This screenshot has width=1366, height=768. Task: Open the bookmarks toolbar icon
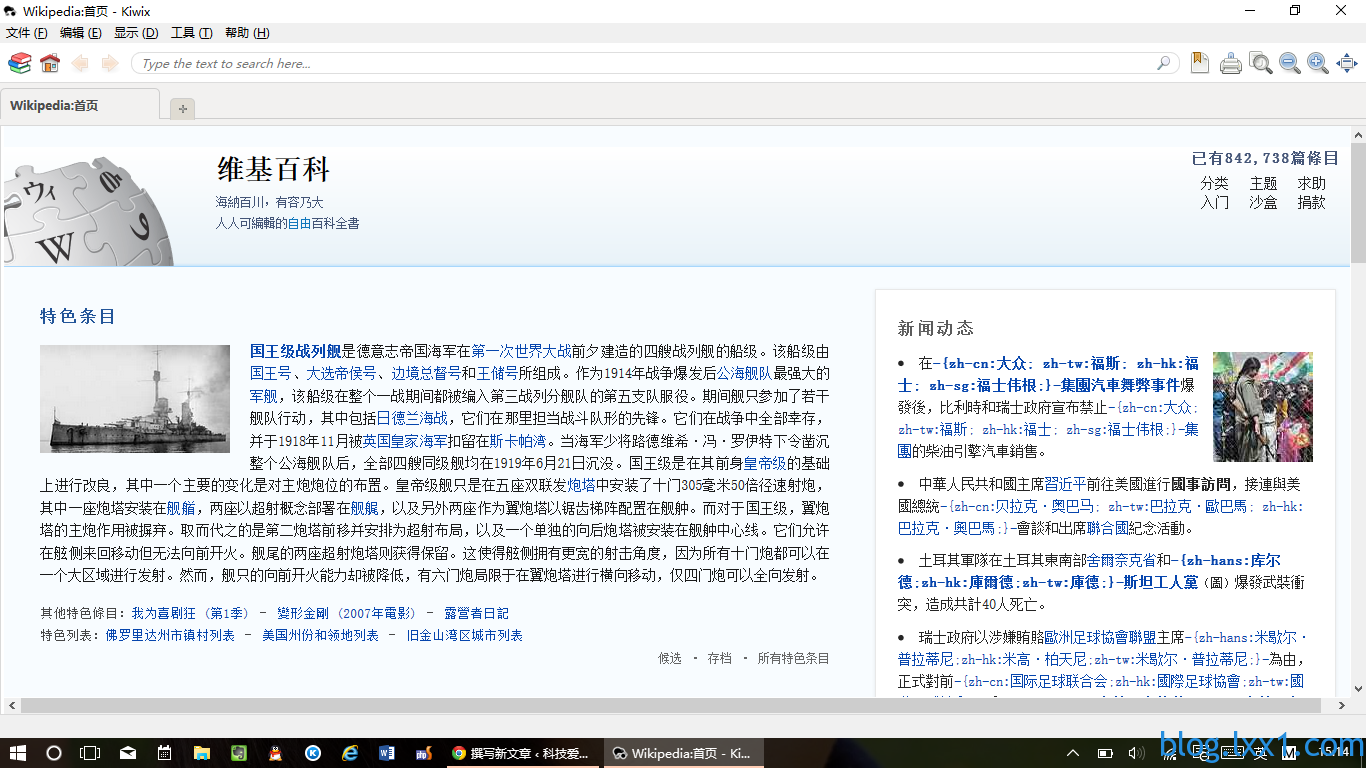pos(1199,63)
